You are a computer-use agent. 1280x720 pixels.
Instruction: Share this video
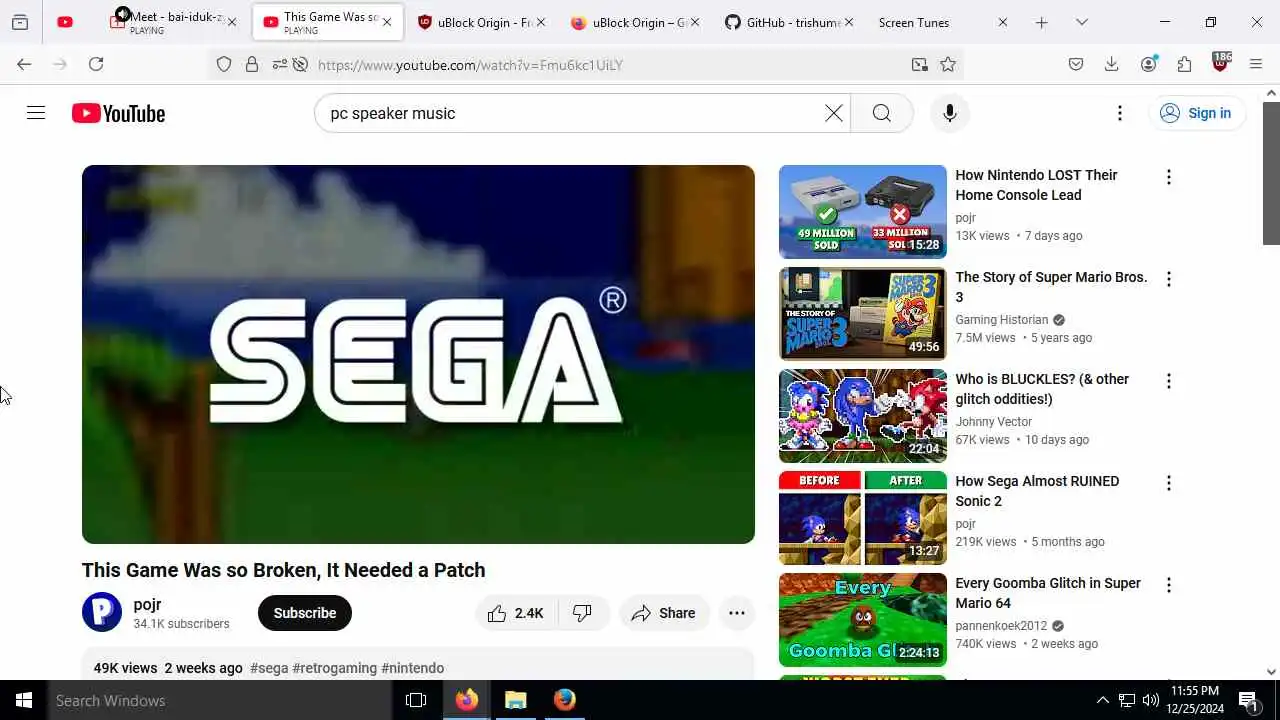(664, 613)
